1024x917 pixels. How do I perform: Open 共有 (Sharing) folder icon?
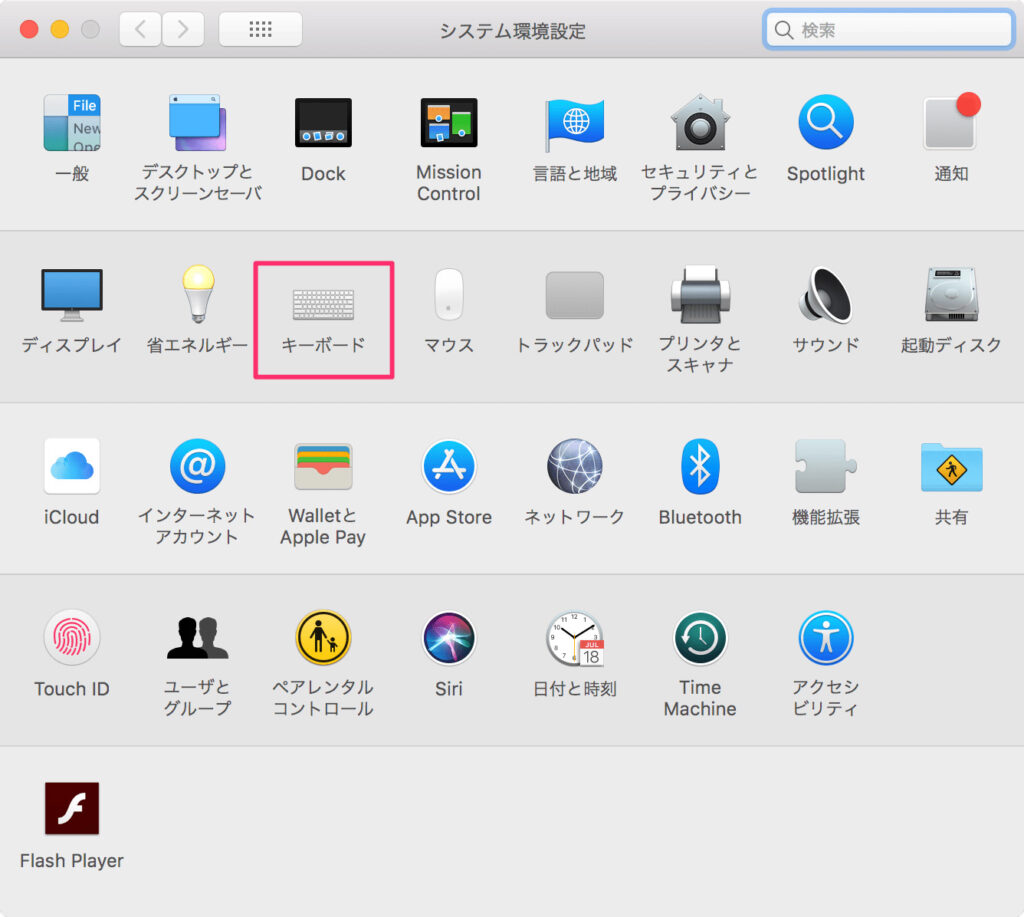[952, 468]
